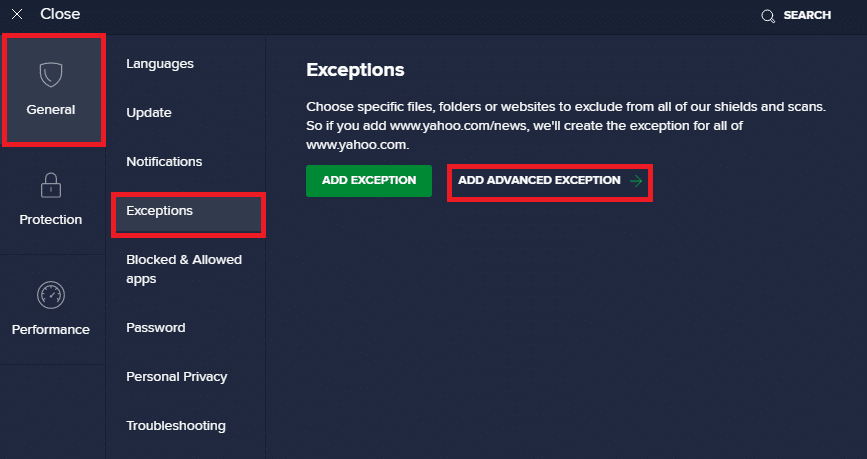
Task: Click the SEARCH text label
Action: pyautogui.click(x=807, y=16)
